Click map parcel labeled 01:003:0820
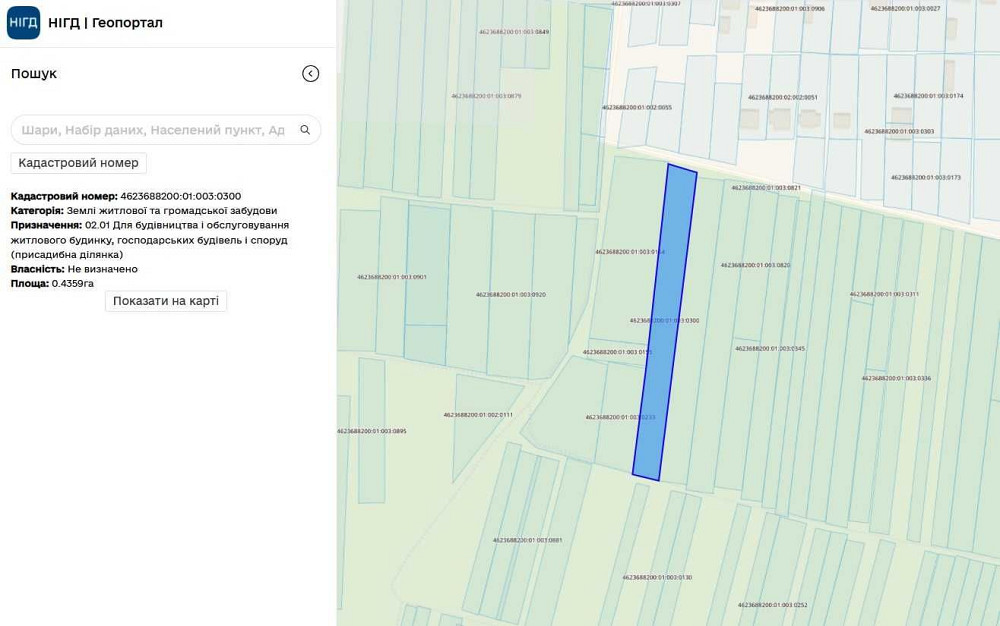This screenshot has height=626, width=1000. coord(755,266)
